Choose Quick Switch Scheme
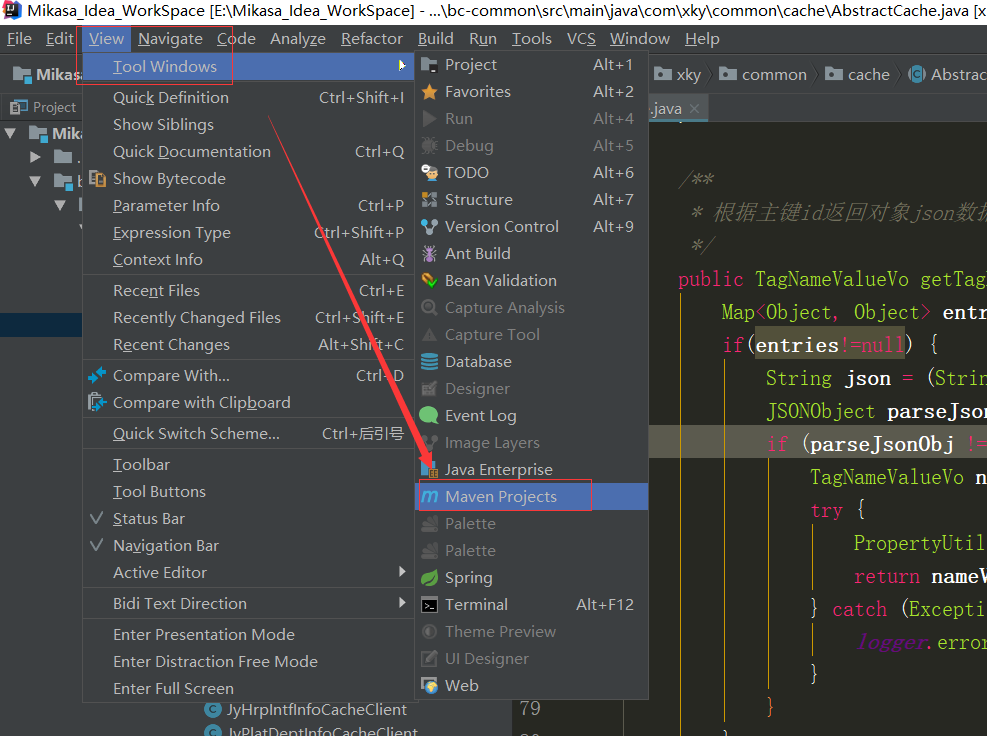This screenshot has height=736, width=987. point(248,434)
